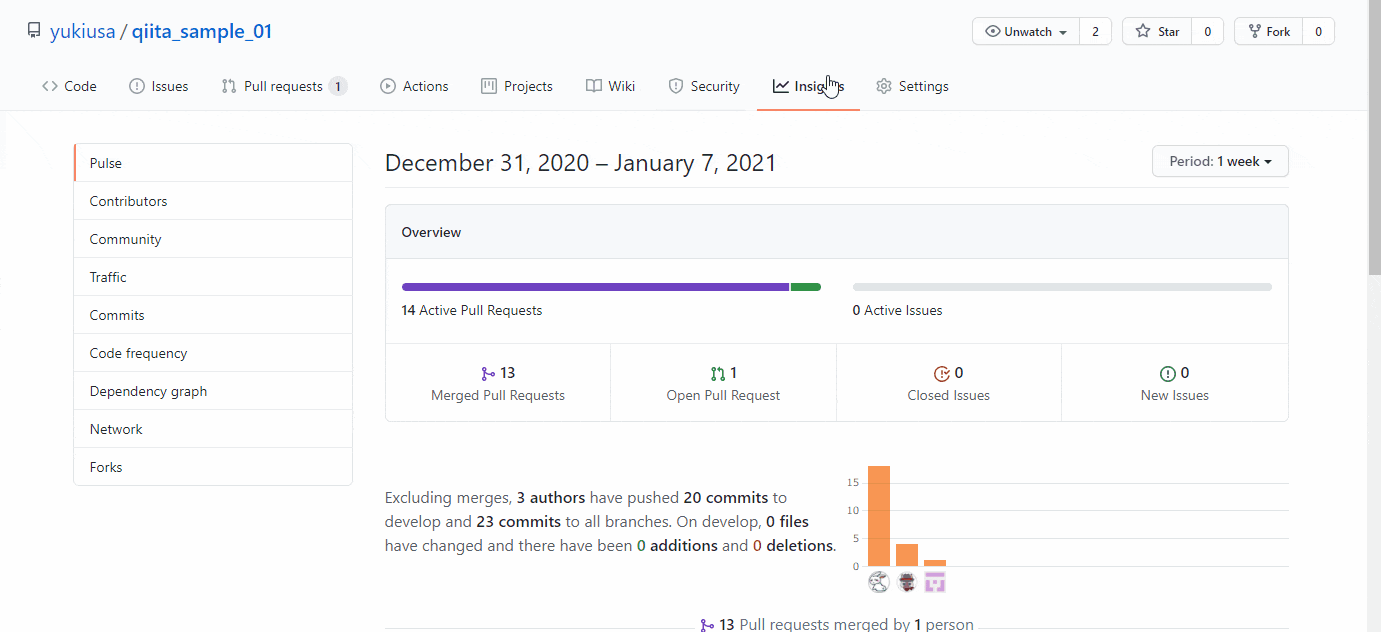Click the Settings gear icon
The width and height of the screenshot is (1381, 632).
[x=884, y=86]
